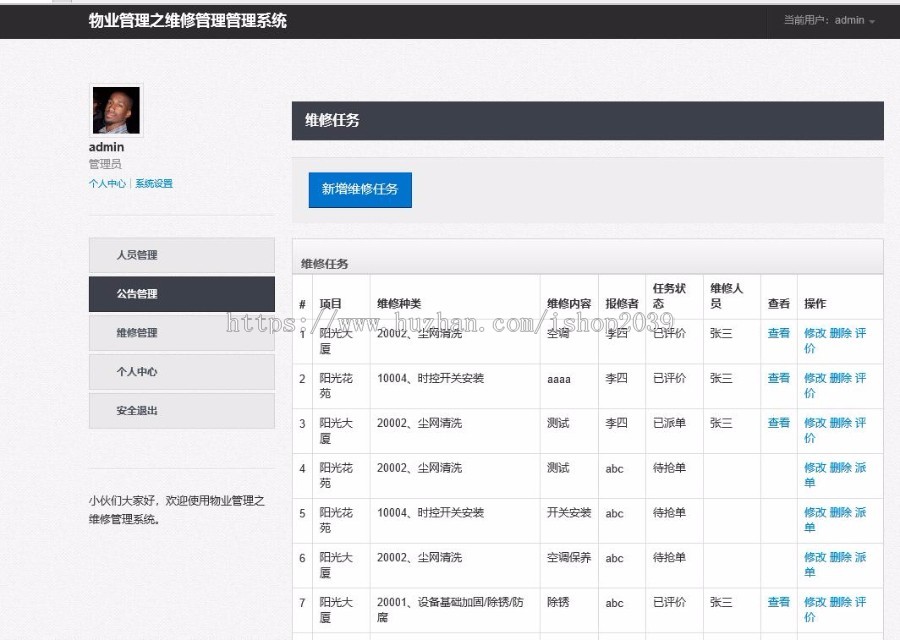Click the 管理员 role label under admin
Screen dimensions: 900x640
coord(105,164)
